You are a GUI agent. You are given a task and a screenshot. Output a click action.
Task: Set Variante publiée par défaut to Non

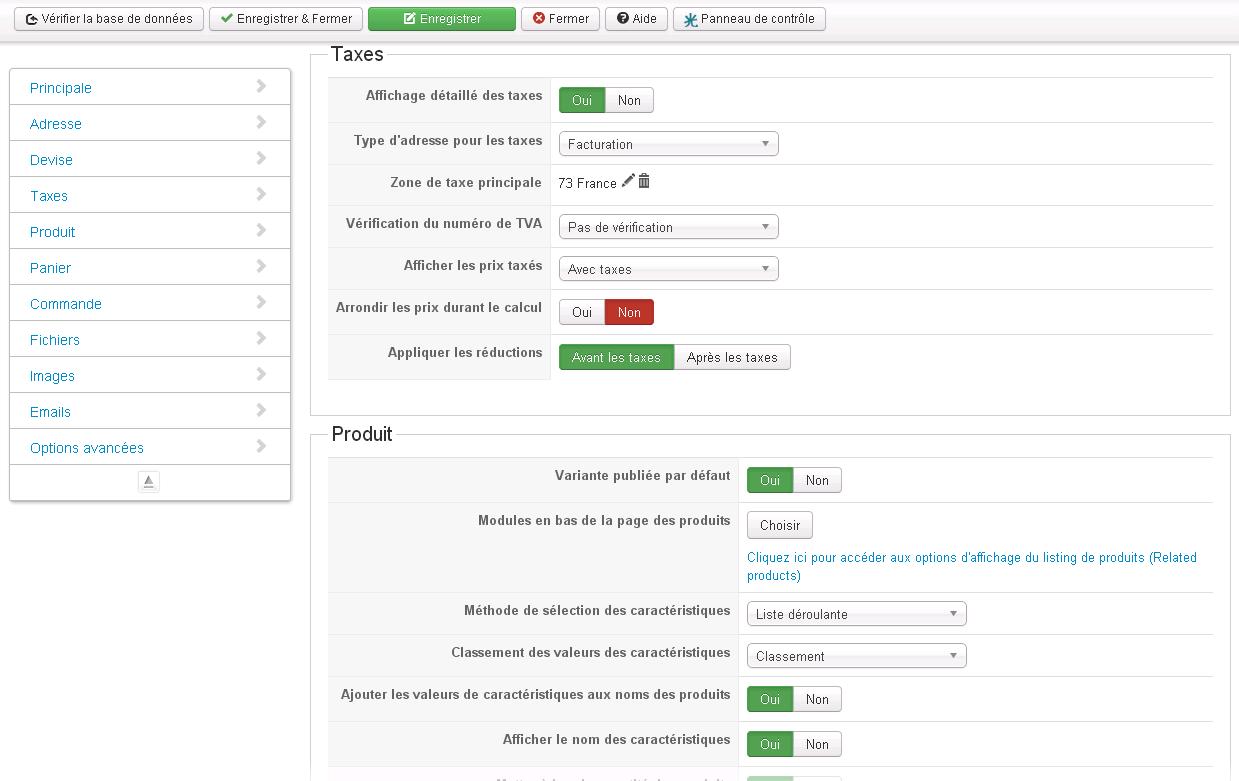point(817,480)
